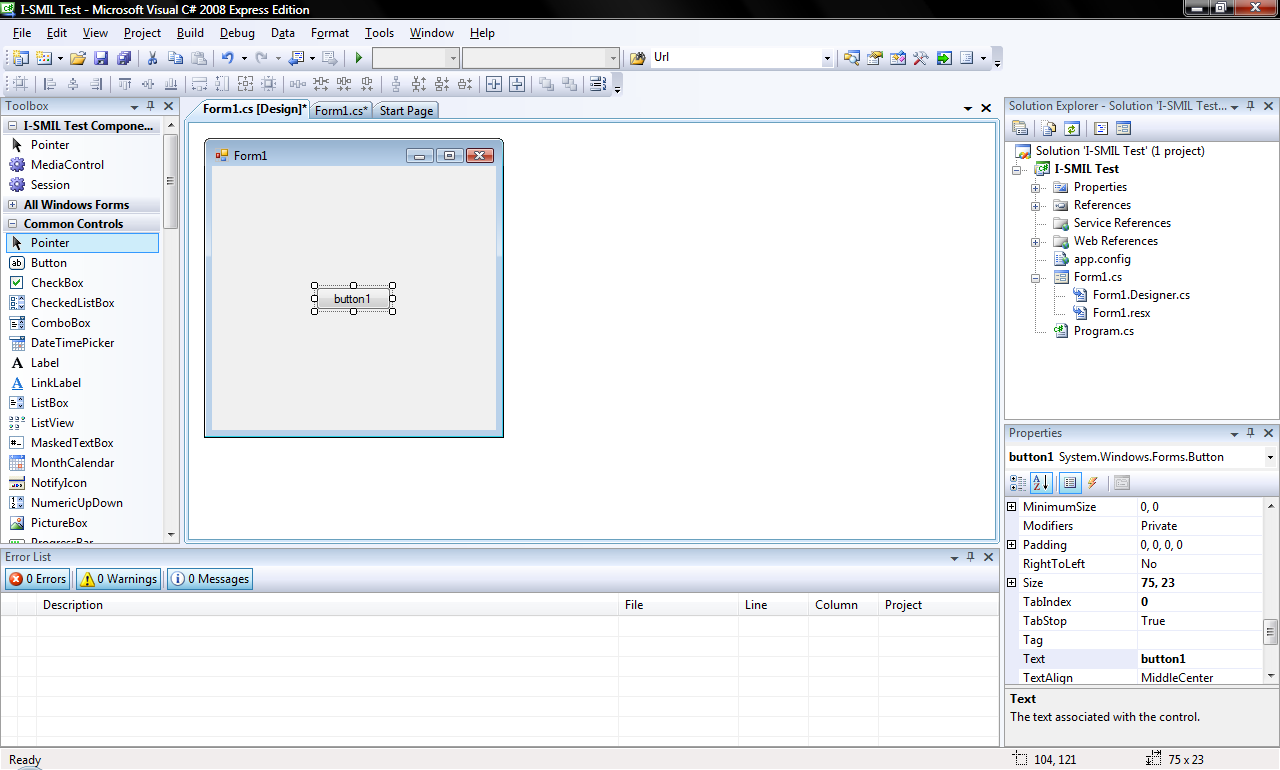Collapse the Form1.cs node in Solution Explorer
Image resolution: width=1280 pixels, height=770 pixels.
(x=1036, y=277)
